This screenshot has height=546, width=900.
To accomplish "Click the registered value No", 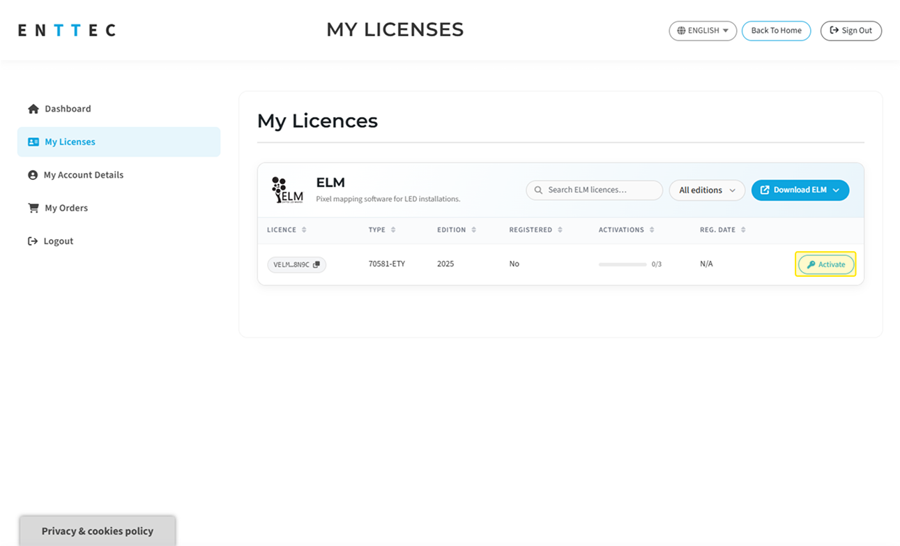I will tap(514, 264).
